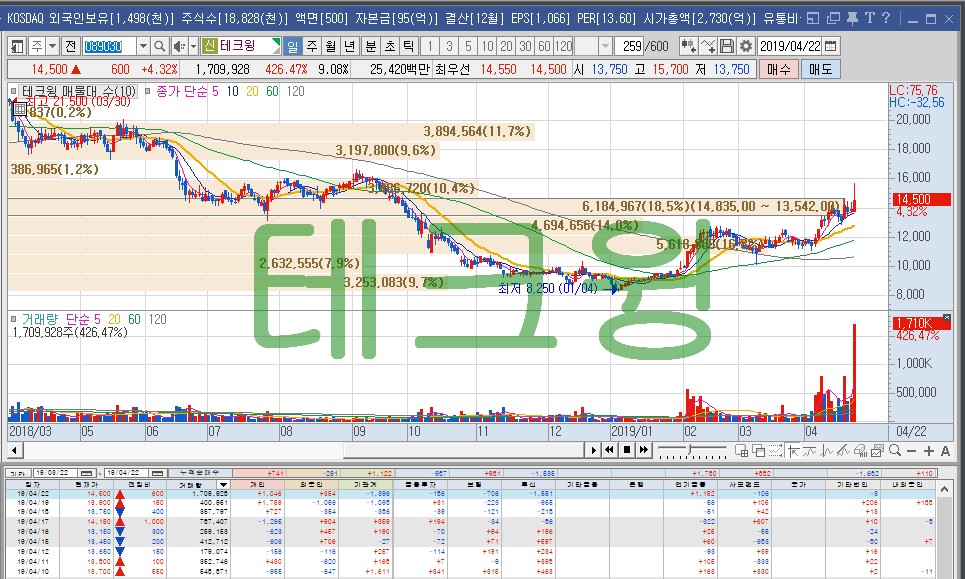Viewport: 965px width, 579px height.
Task: Click the help question mark icon
Action: 886,18
